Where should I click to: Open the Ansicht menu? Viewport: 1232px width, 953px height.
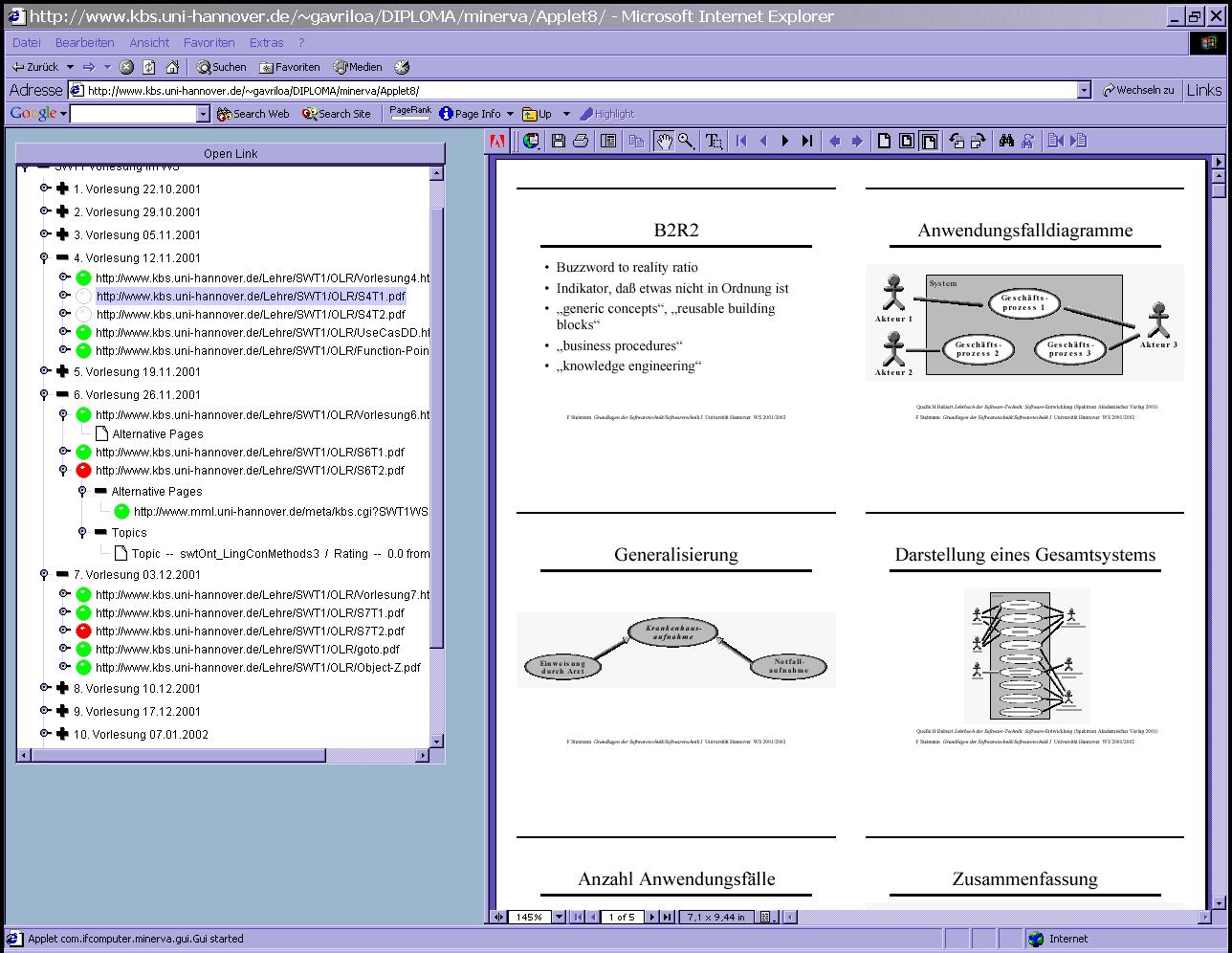pos(149,42)
